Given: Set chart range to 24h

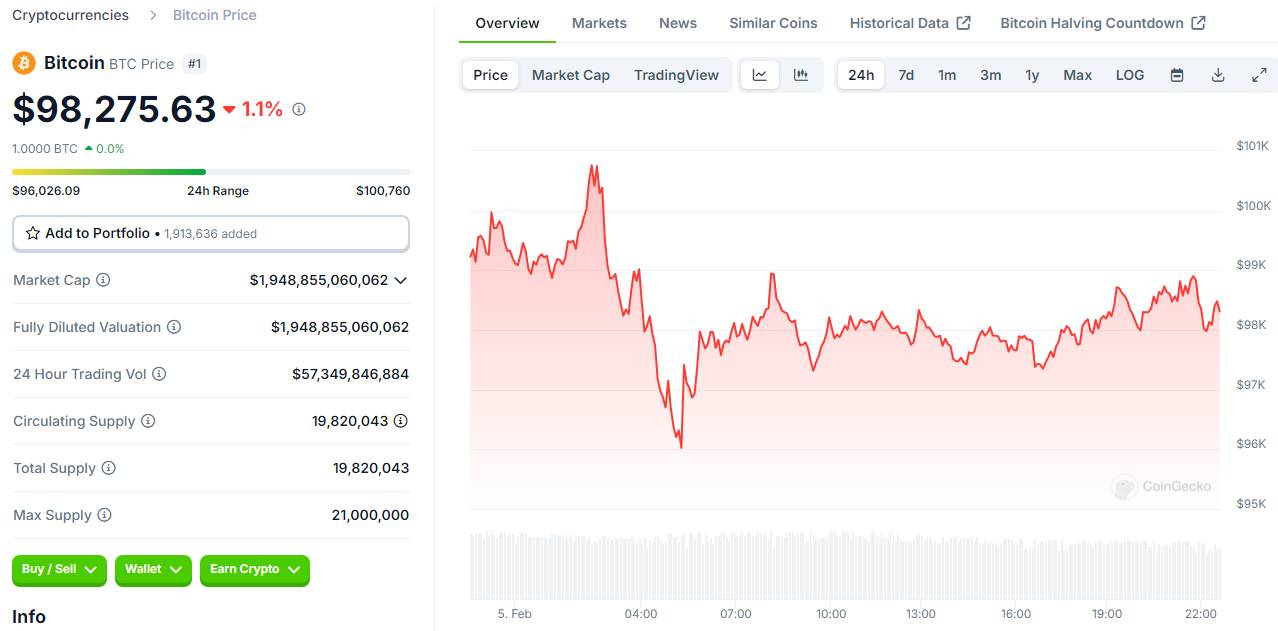Looking at the screenshot, I should pos(861,75).
